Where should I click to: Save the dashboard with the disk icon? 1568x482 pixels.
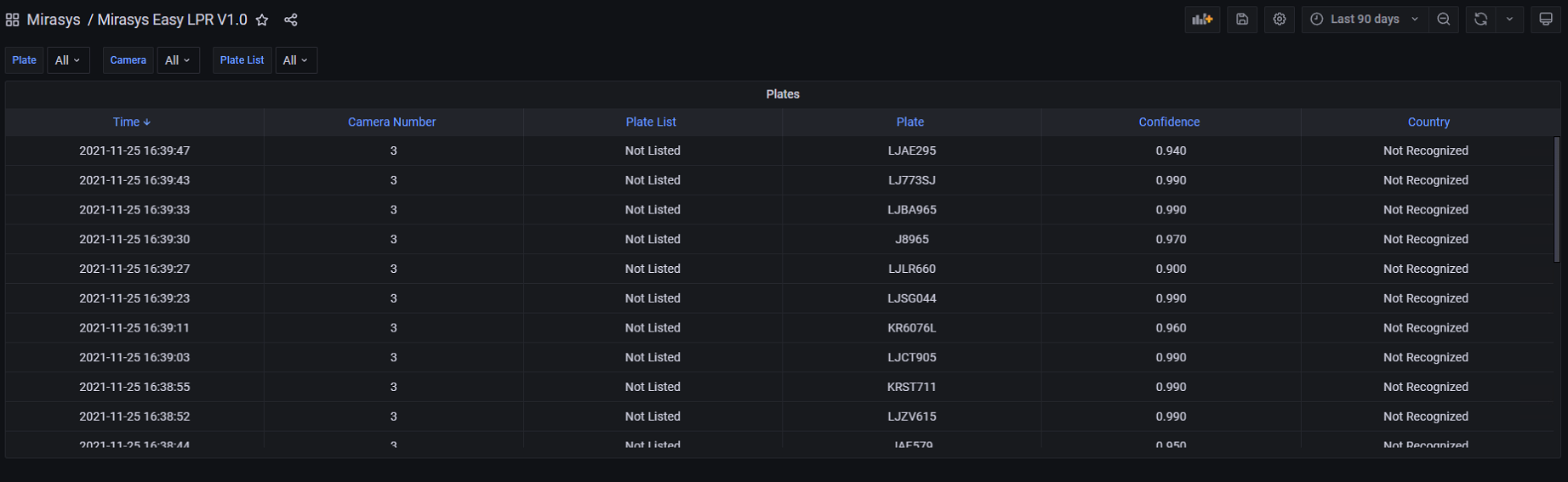click(x=1242, y=20)
